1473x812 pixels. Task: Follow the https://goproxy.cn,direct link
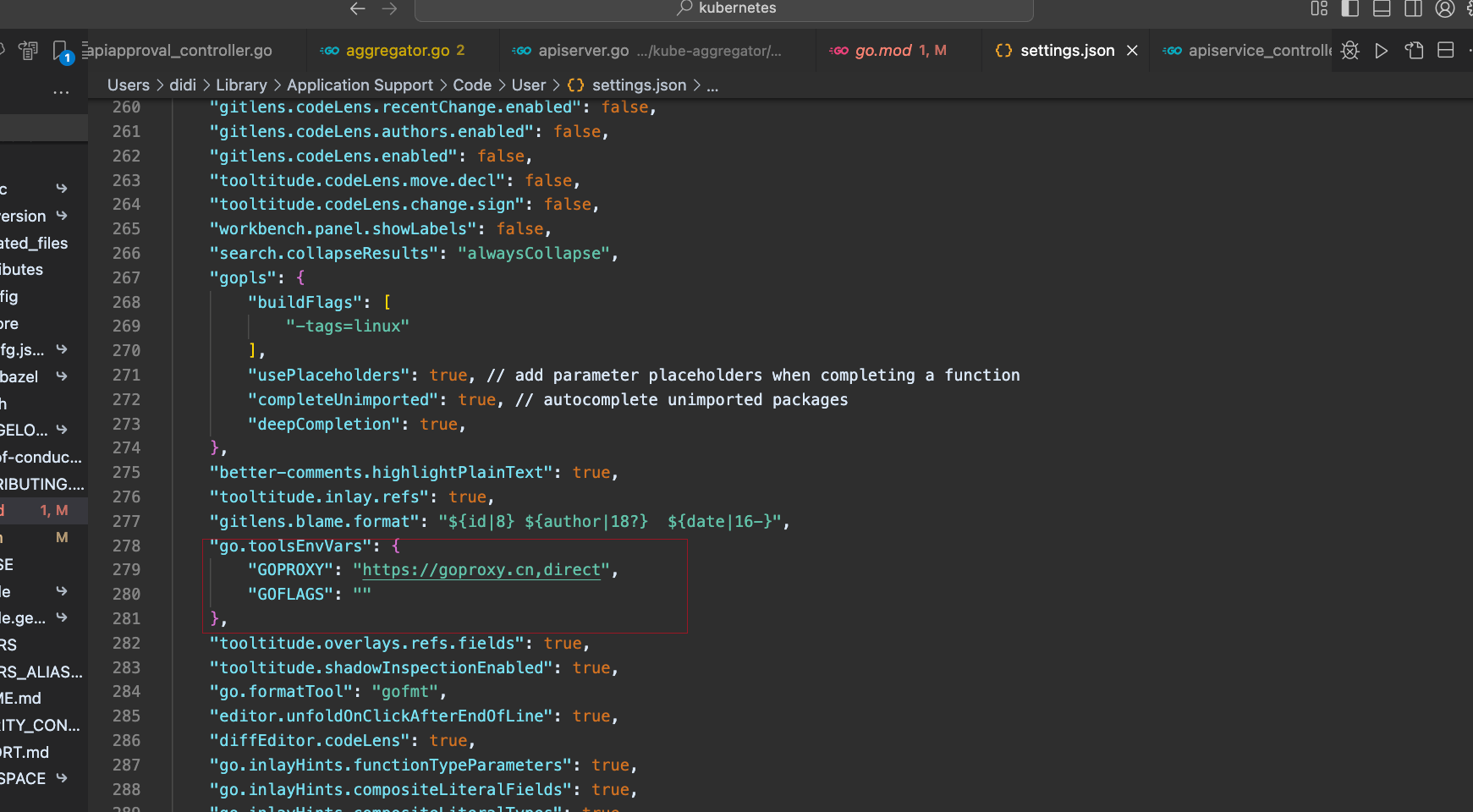pos(481,570)
